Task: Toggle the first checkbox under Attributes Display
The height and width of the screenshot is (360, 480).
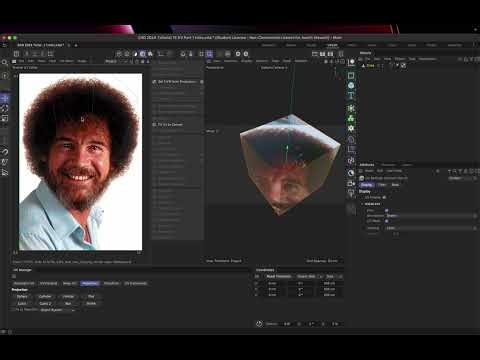Action: [384, 197]
